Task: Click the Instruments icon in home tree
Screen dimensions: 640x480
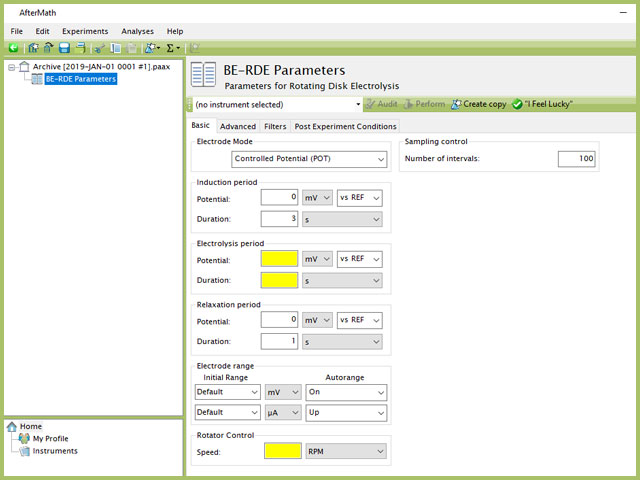Action: pos(25,451)
